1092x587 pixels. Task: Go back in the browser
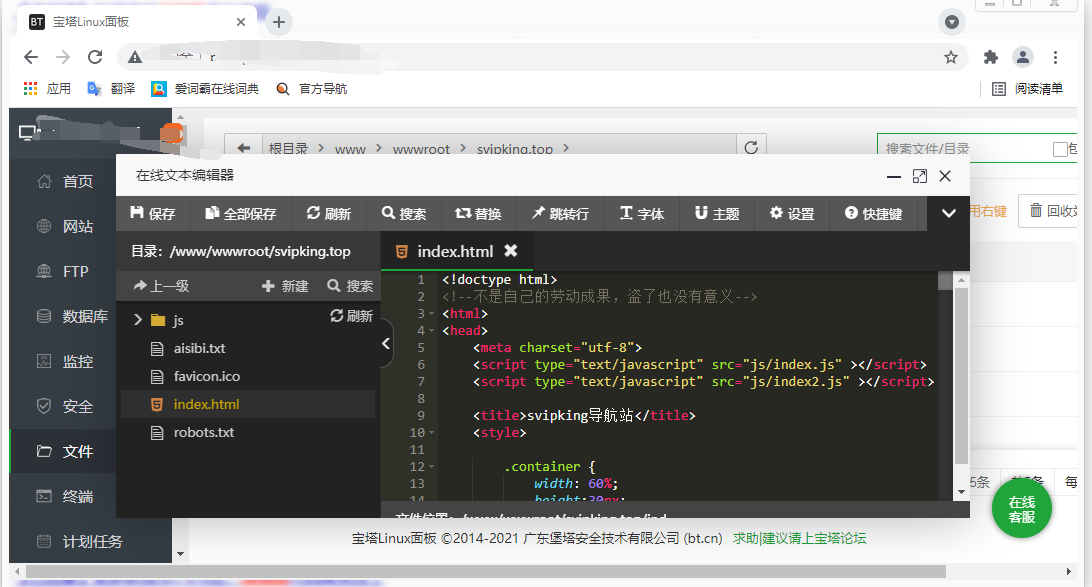[x=31, y=57]
